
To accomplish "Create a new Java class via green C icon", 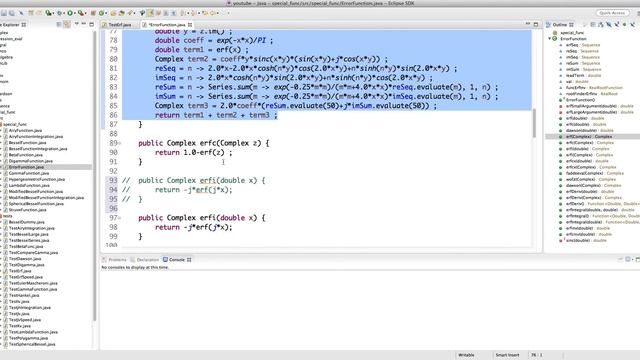I will [101, 13].
